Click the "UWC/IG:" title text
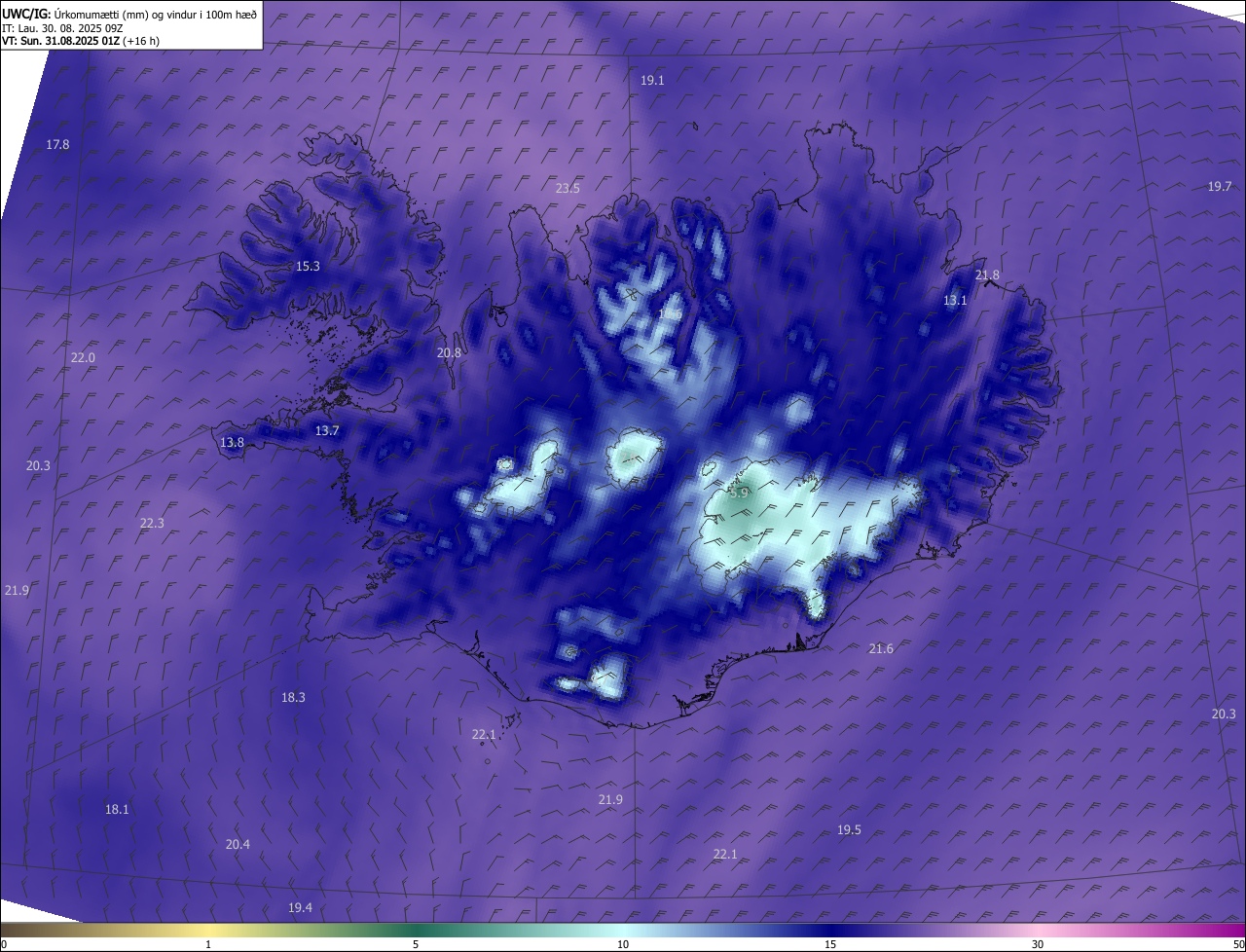Screen dimensions: 1246x952 pos(25,14)
